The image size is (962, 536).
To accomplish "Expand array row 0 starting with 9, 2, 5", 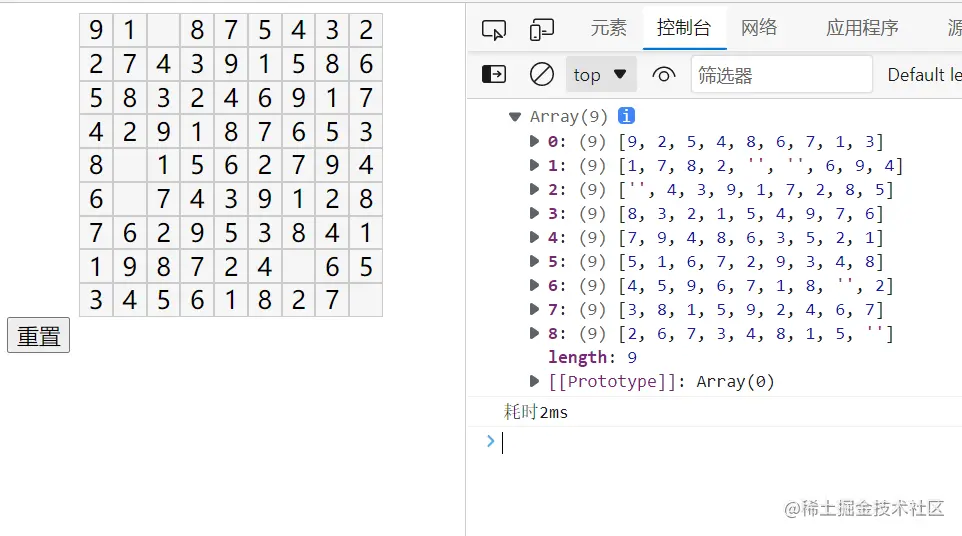I will [534, 141].
